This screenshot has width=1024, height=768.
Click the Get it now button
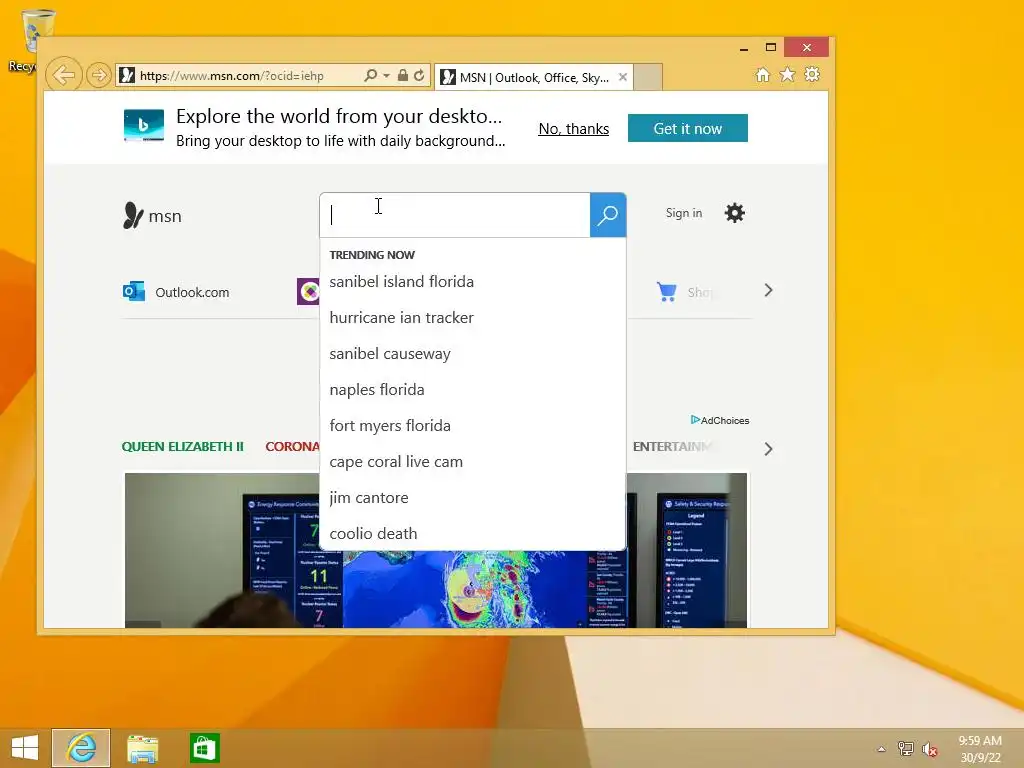point(688,128)
